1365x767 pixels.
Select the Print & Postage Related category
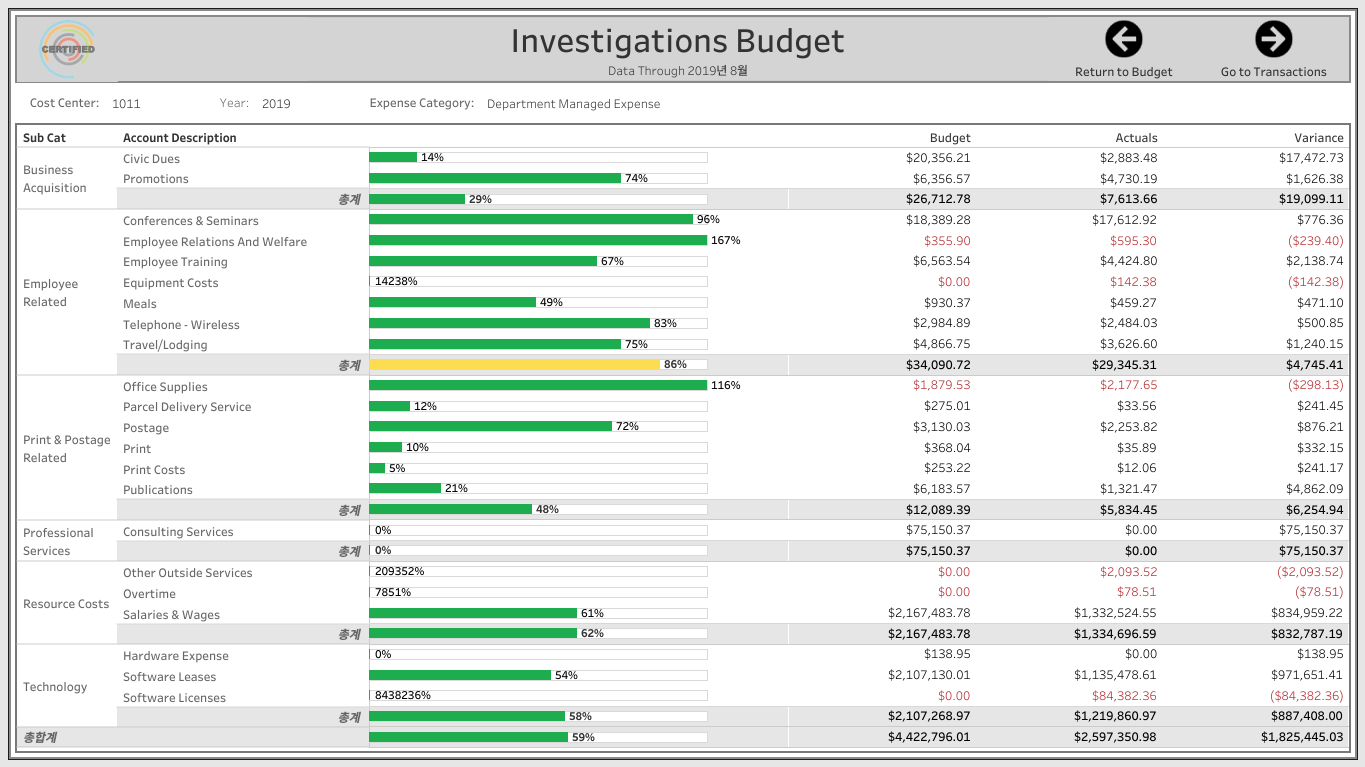pyautogui.click(x=66, y=449)
